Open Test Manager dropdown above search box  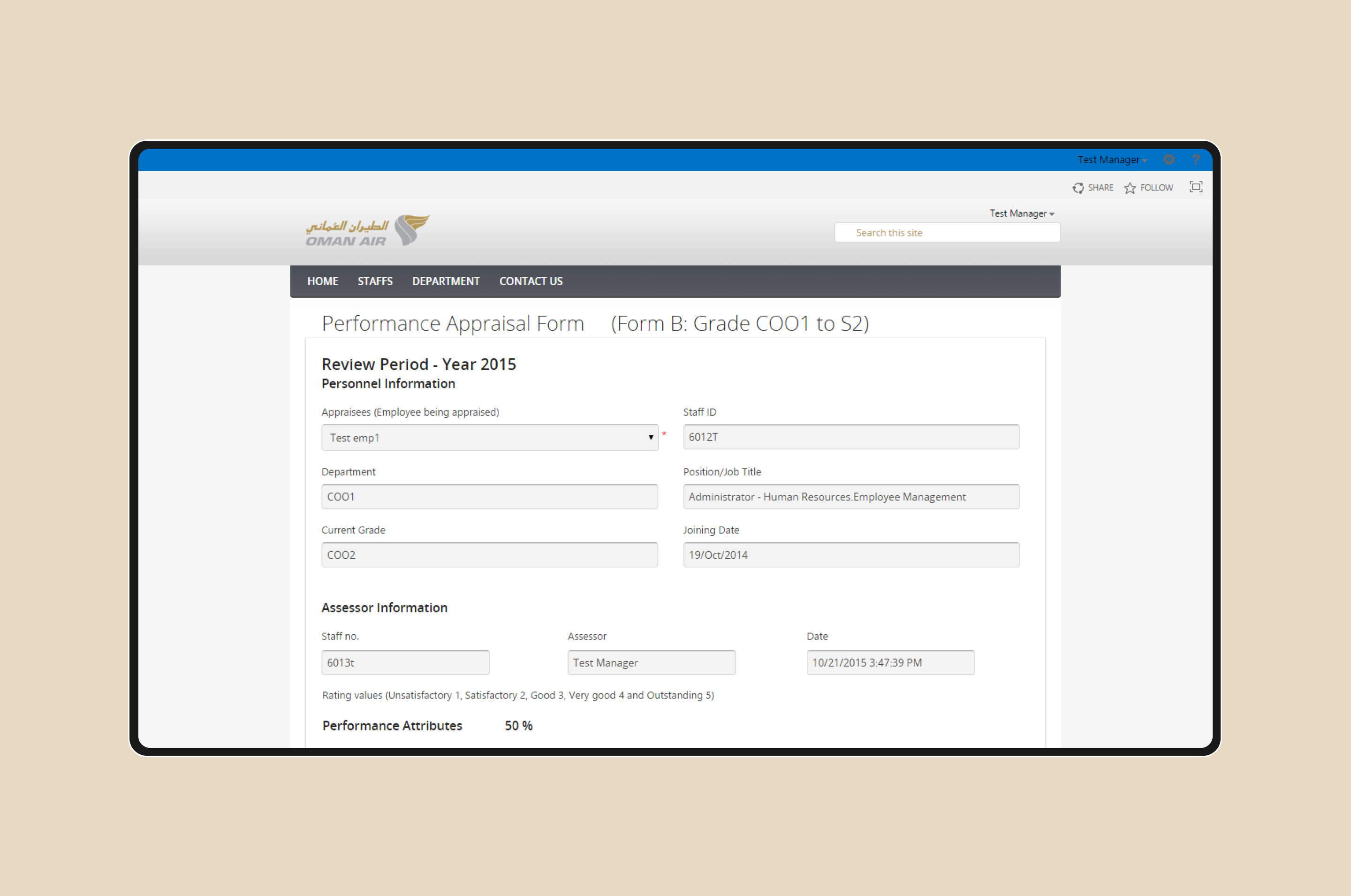coord(1021,213)
